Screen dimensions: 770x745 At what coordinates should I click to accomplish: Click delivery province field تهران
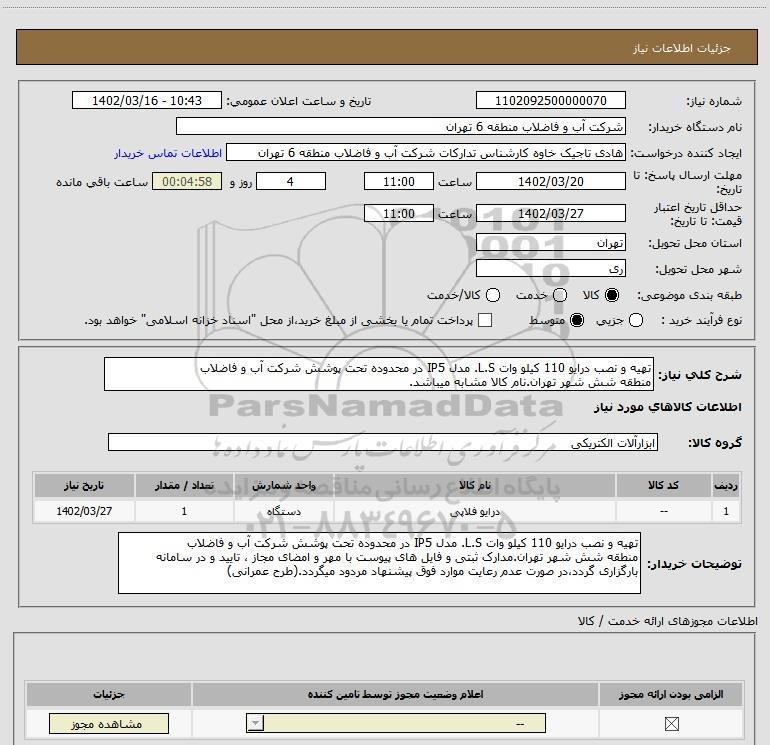coord(550,243)
